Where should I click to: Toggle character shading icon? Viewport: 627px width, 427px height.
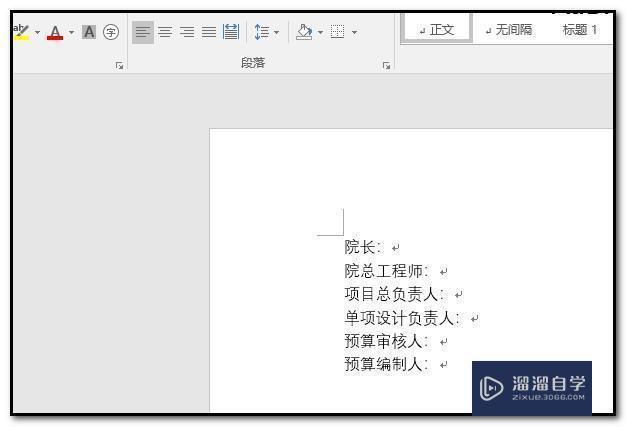tap(89, 32)
